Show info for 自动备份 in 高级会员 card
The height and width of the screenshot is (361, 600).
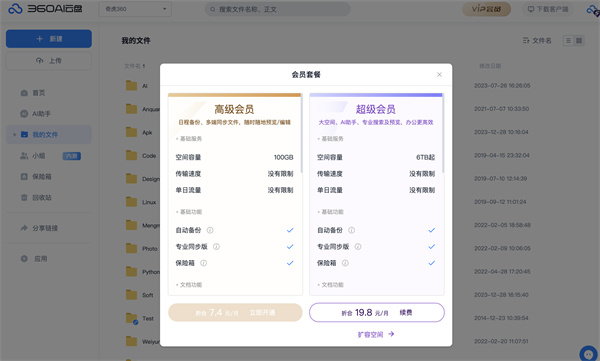pyautogui.click(x=210, y=230)
